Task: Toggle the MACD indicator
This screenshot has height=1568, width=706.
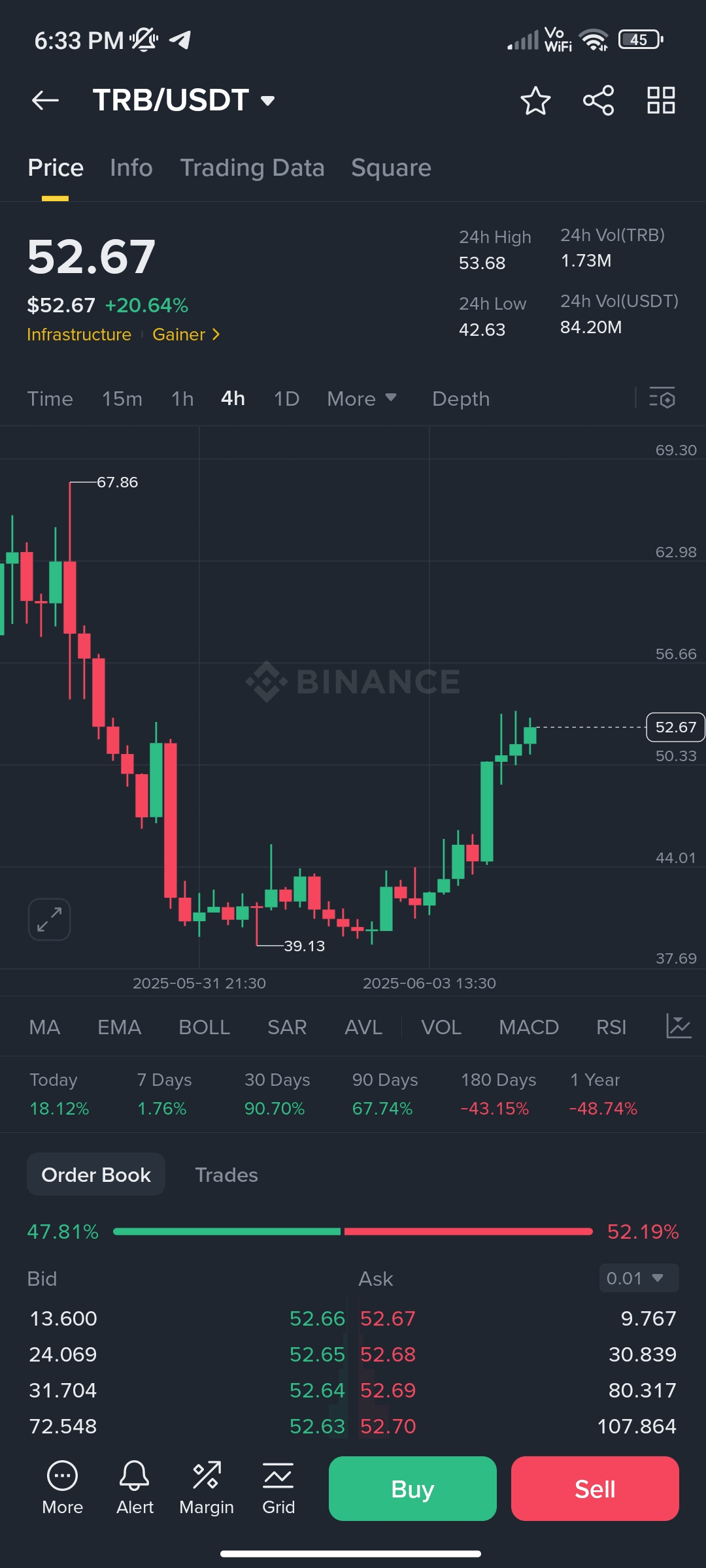Action: (528, 1027)
